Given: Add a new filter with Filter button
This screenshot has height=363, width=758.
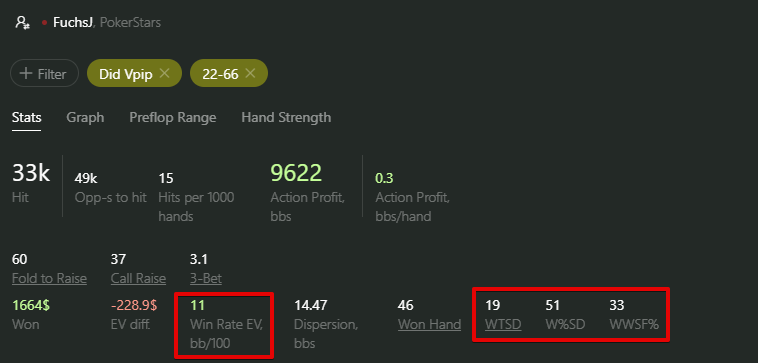Looking at the screenshot, I should [44, 73].
